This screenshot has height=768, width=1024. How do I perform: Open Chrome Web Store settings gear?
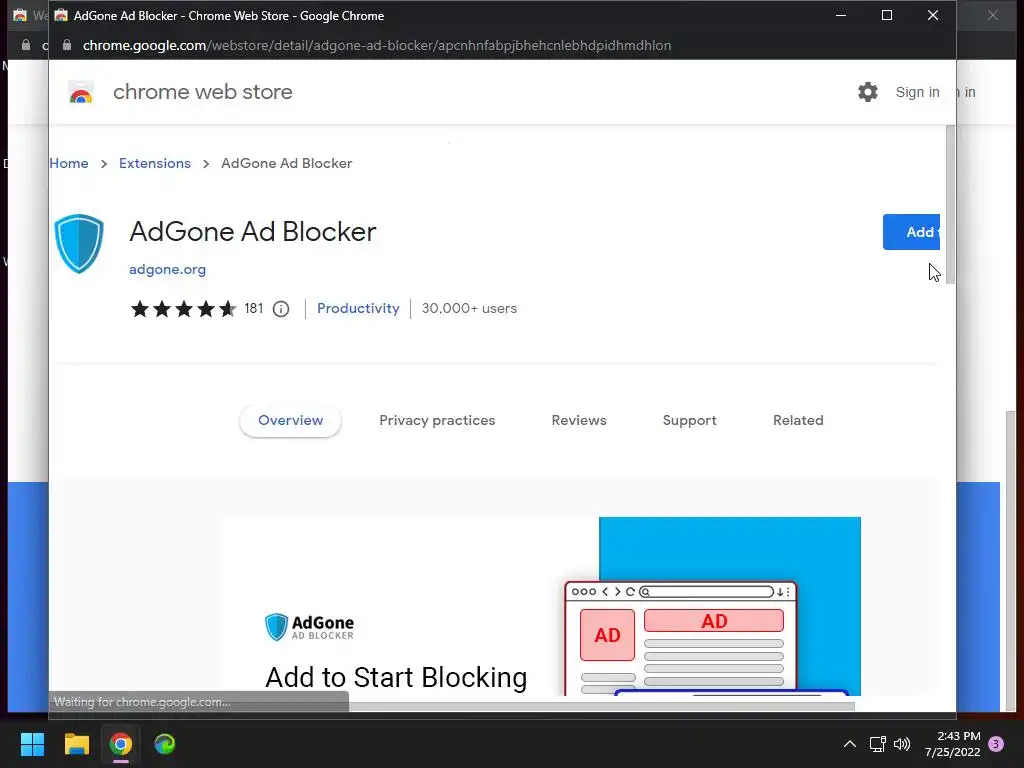(x=867, y=92)
